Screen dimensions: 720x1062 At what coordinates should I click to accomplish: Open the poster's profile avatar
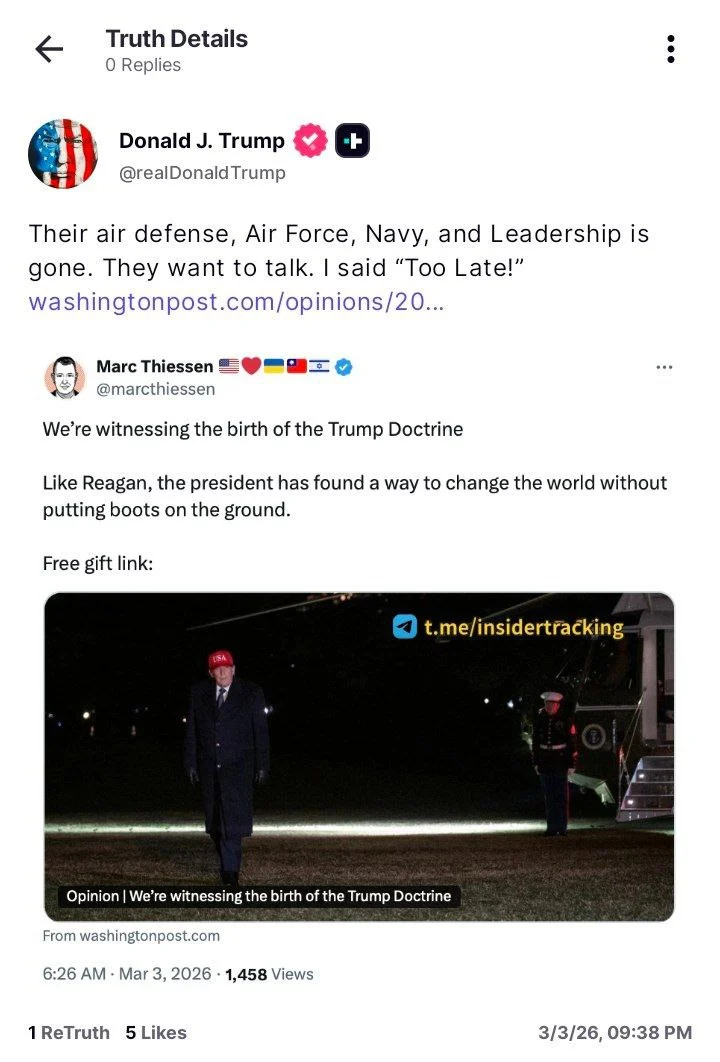(63, 154)
